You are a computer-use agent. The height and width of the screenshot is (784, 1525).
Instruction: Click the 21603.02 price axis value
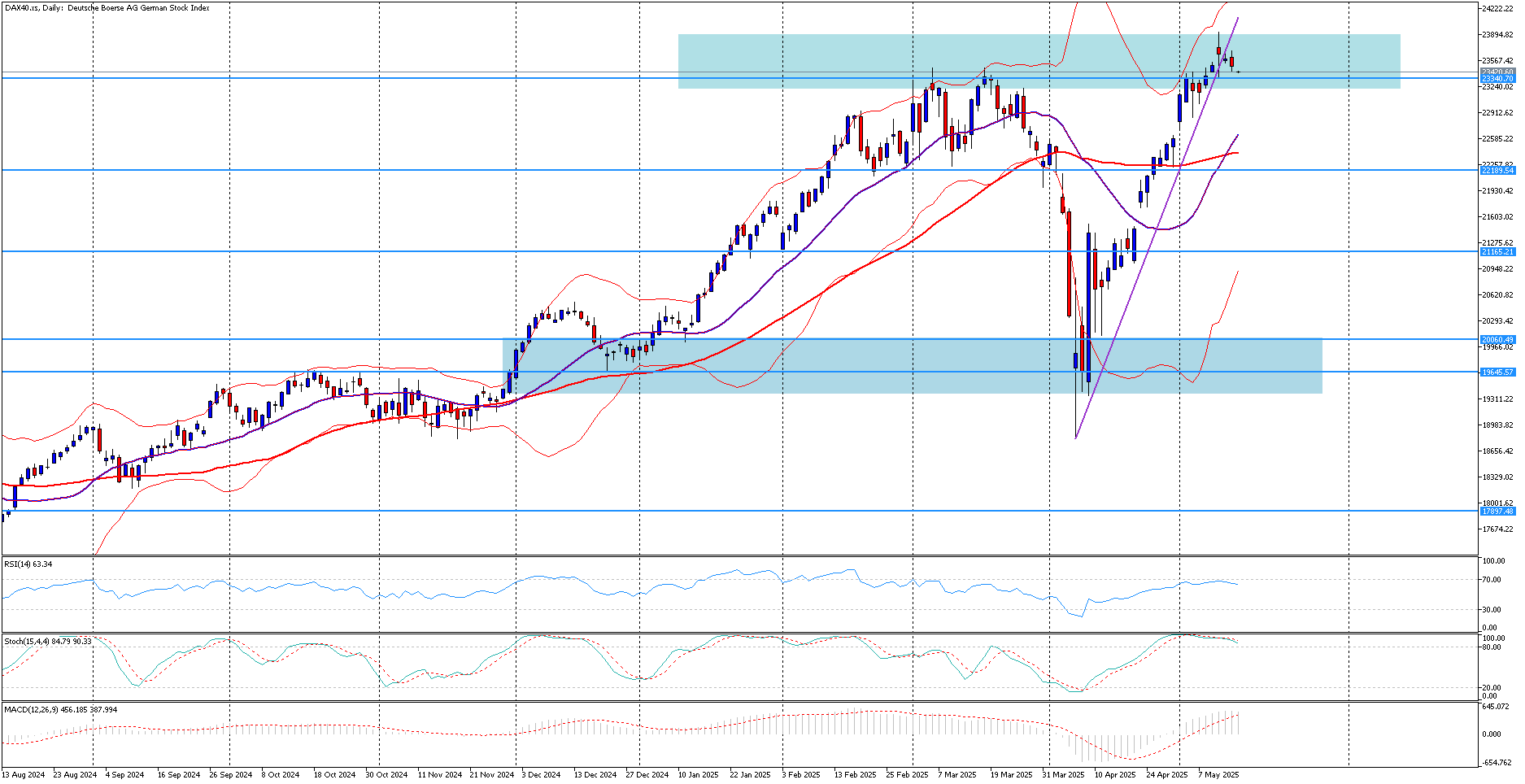click(1498, 217)
